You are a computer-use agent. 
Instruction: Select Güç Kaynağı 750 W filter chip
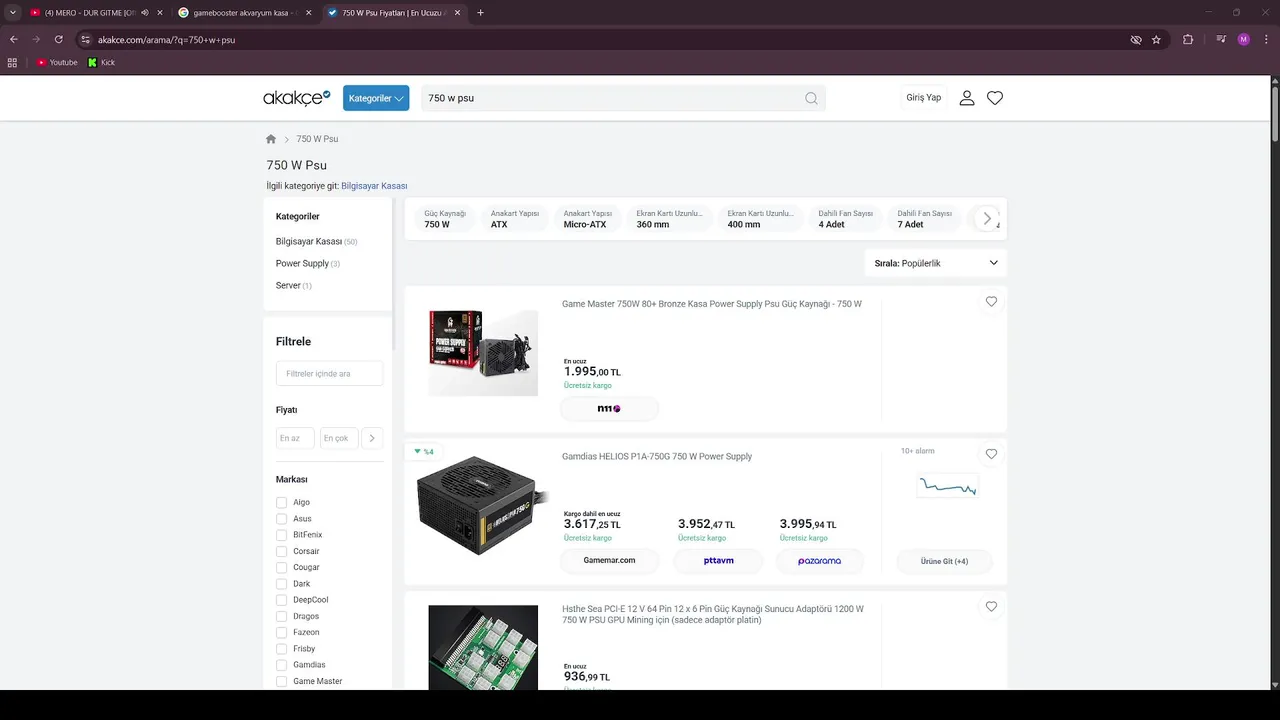click(x=446, y=219)
